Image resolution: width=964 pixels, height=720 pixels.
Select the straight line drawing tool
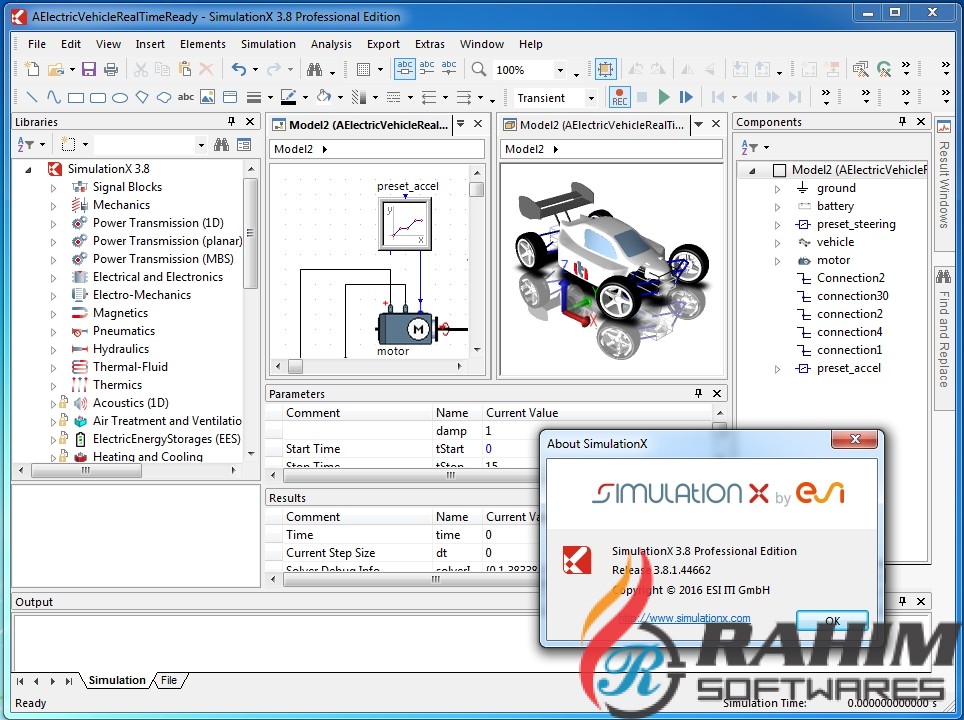coord(32,97)
